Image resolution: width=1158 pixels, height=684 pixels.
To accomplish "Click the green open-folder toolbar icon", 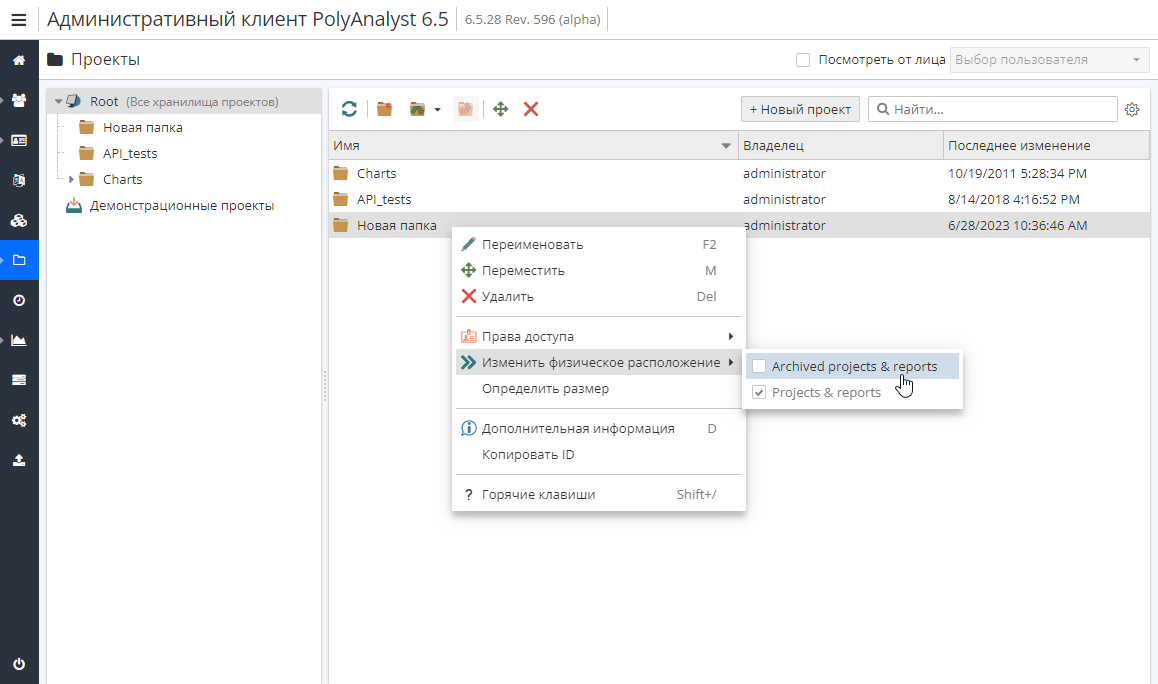I will tap(417, 109).
